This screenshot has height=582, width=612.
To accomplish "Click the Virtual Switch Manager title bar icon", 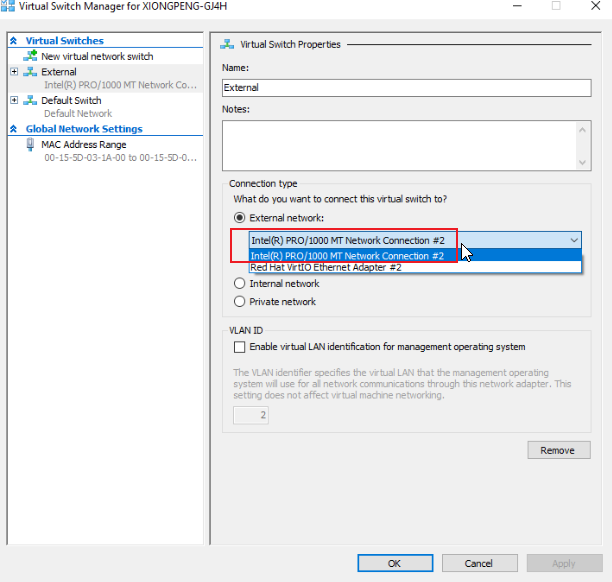I will [8, 6].
